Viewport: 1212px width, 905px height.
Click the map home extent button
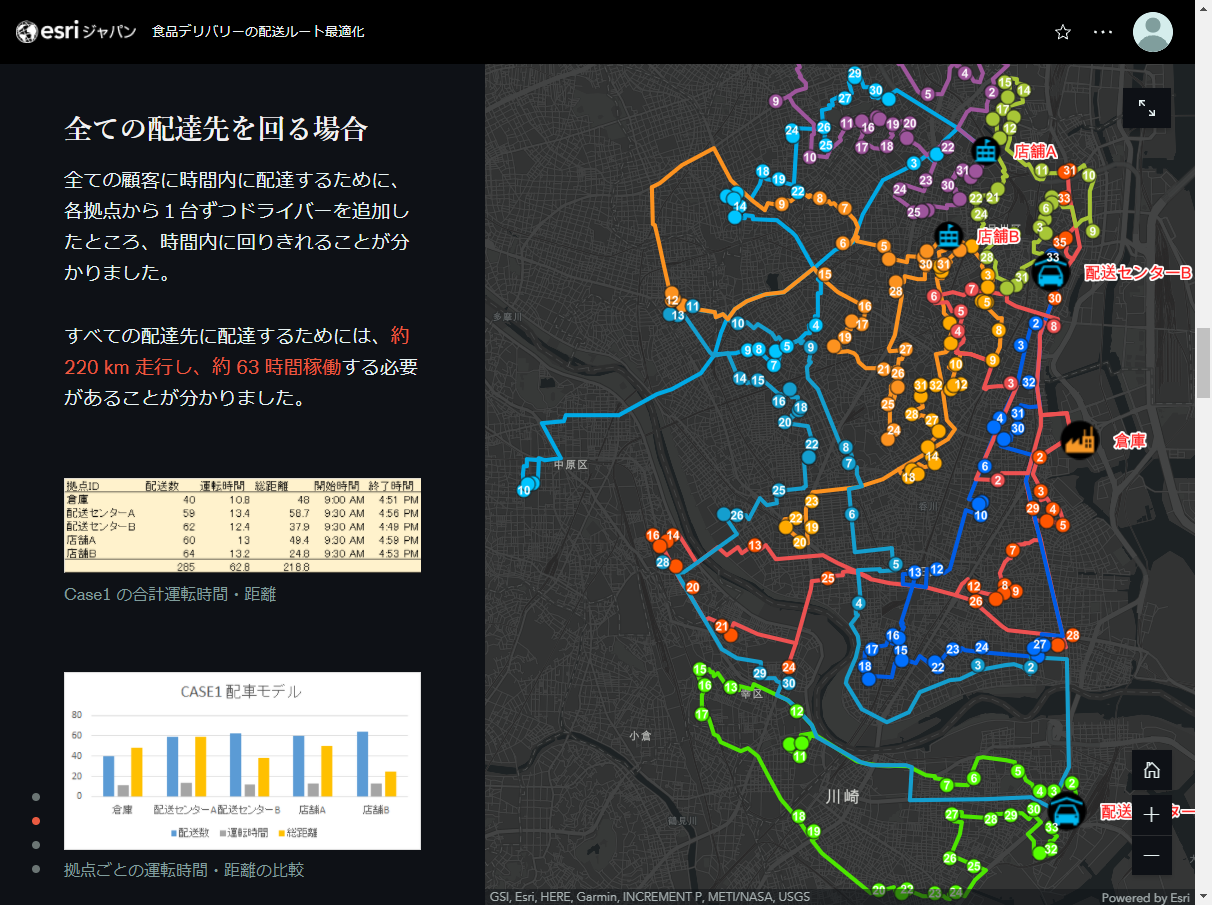point(1151,770)
